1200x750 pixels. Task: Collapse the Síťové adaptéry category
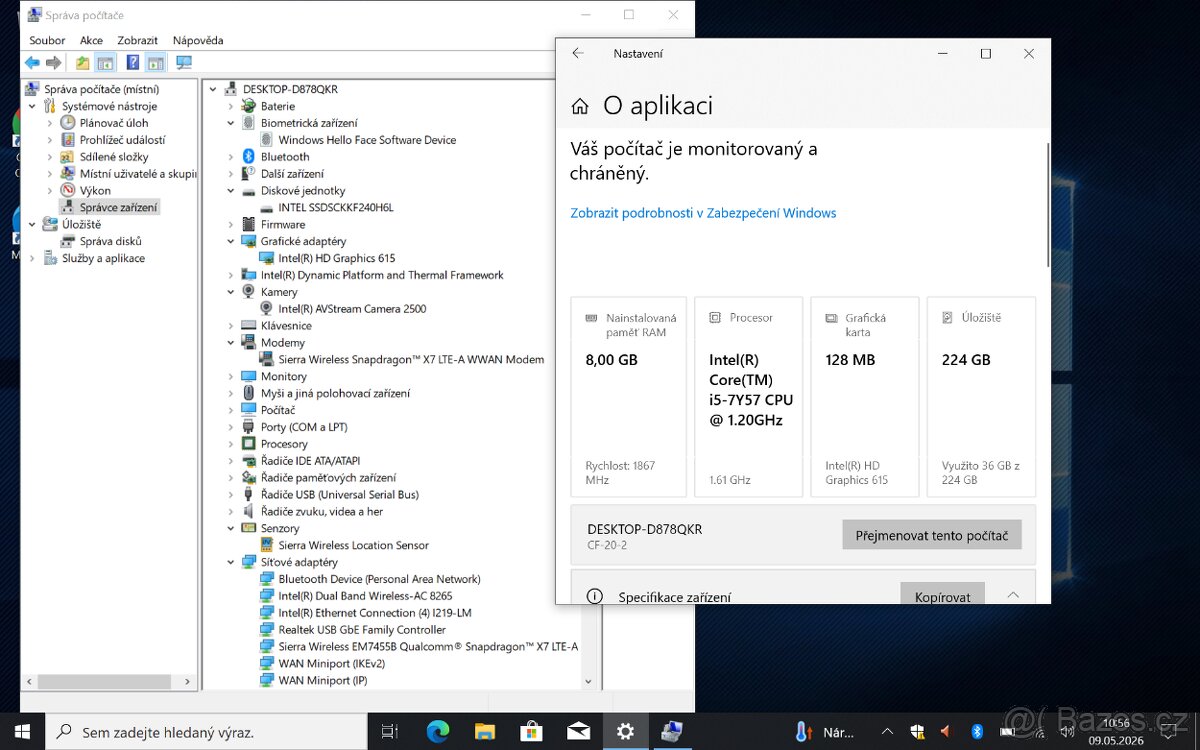231,562
